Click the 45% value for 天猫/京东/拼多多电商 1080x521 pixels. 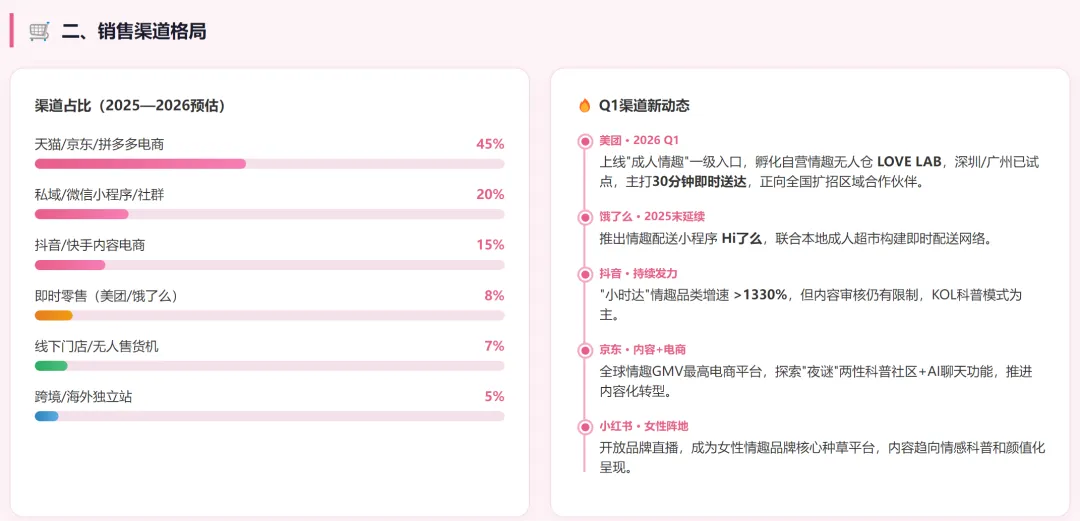[489, 144]
